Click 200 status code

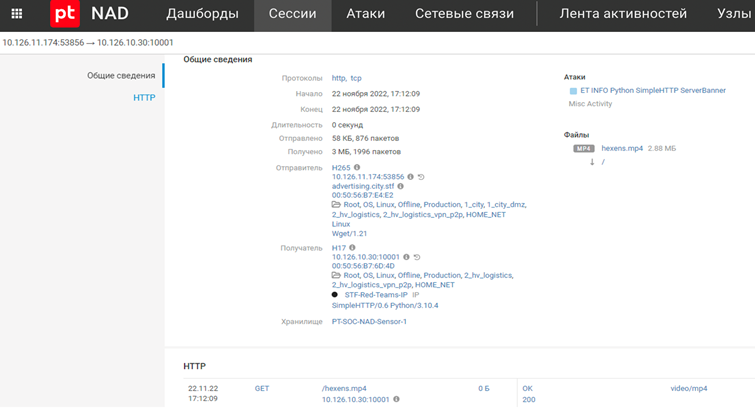(x=529, y=400)
